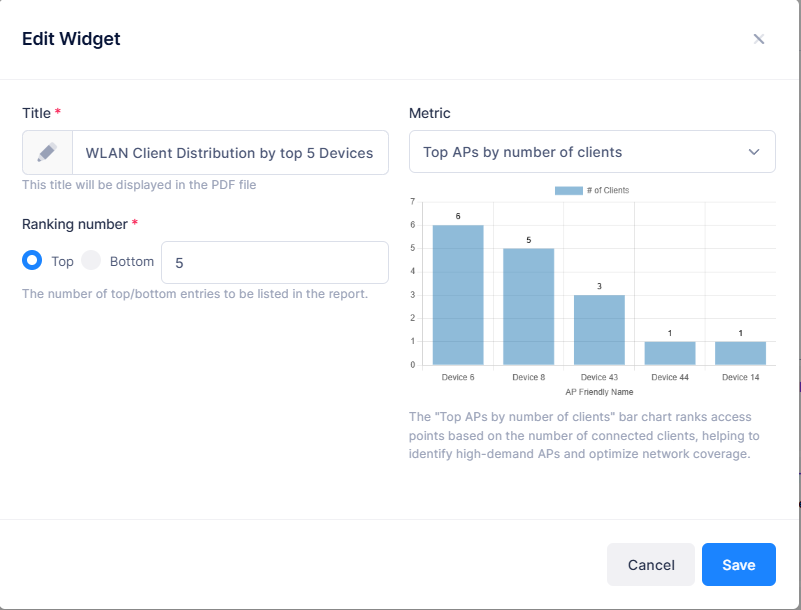801x610 pixels.
Task: Click the Save button
Action: pos(738,564)
